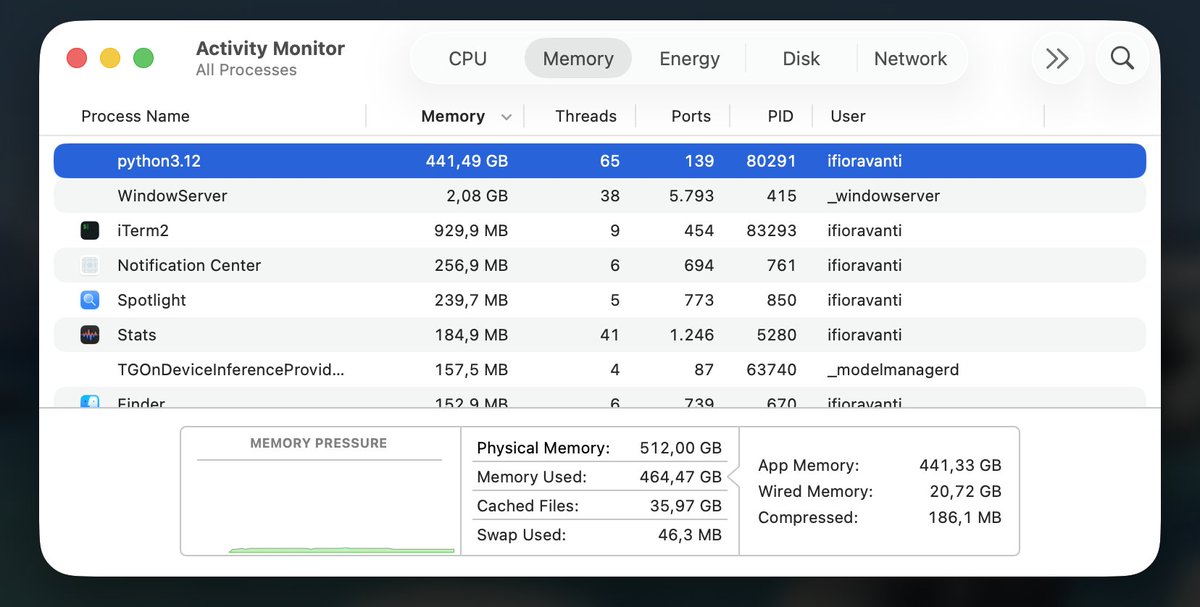Click the Physical Memory 512,00 GB value

[680, 448]
